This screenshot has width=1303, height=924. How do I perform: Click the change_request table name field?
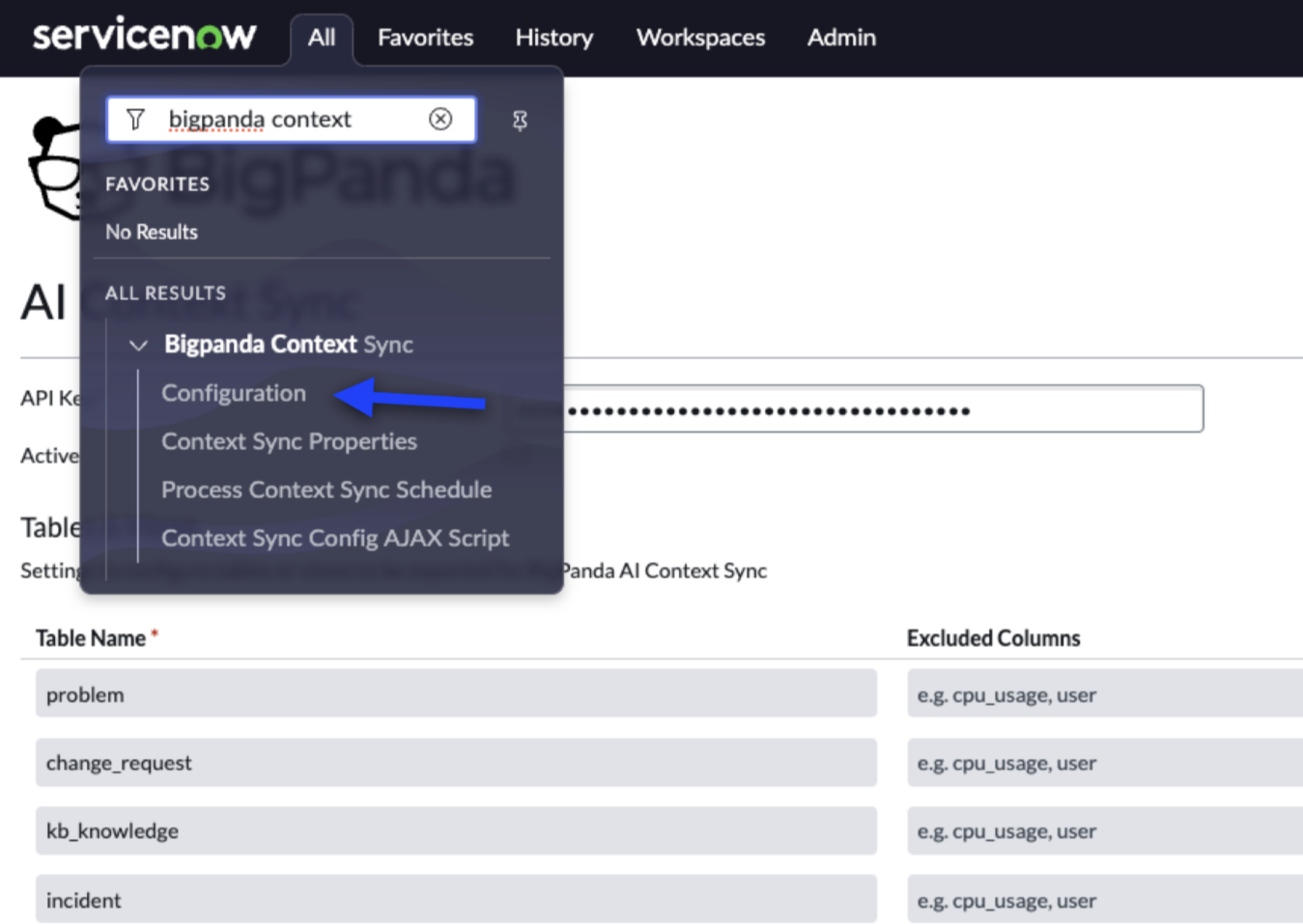pos(456,763)
